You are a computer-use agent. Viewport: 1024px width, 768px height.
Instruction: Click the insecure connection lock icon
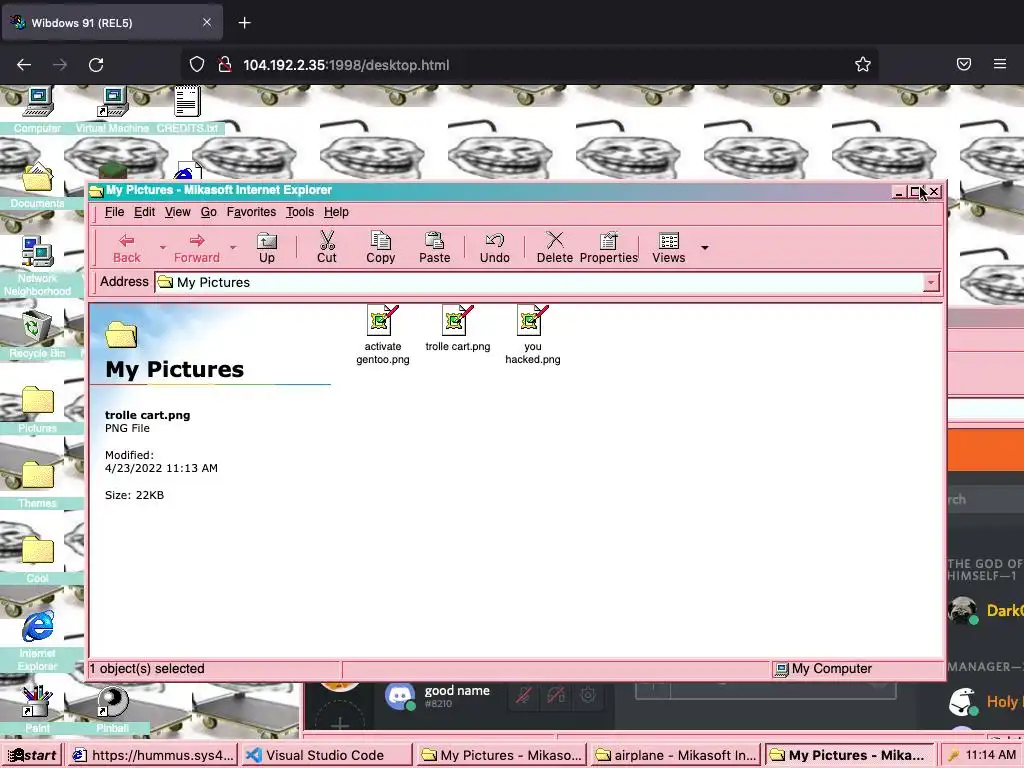(225, 64)
